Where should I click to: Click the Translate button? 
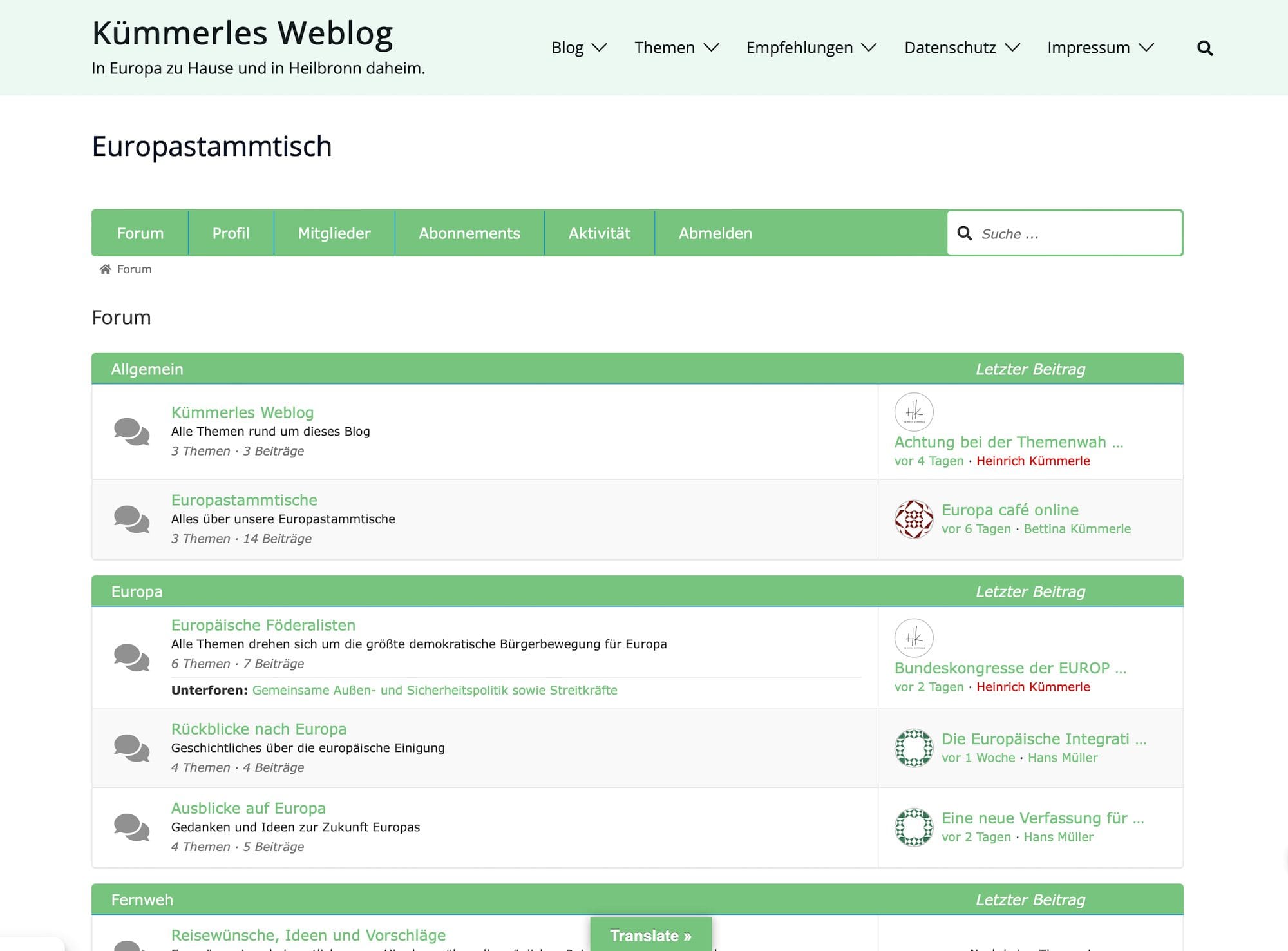651,935
